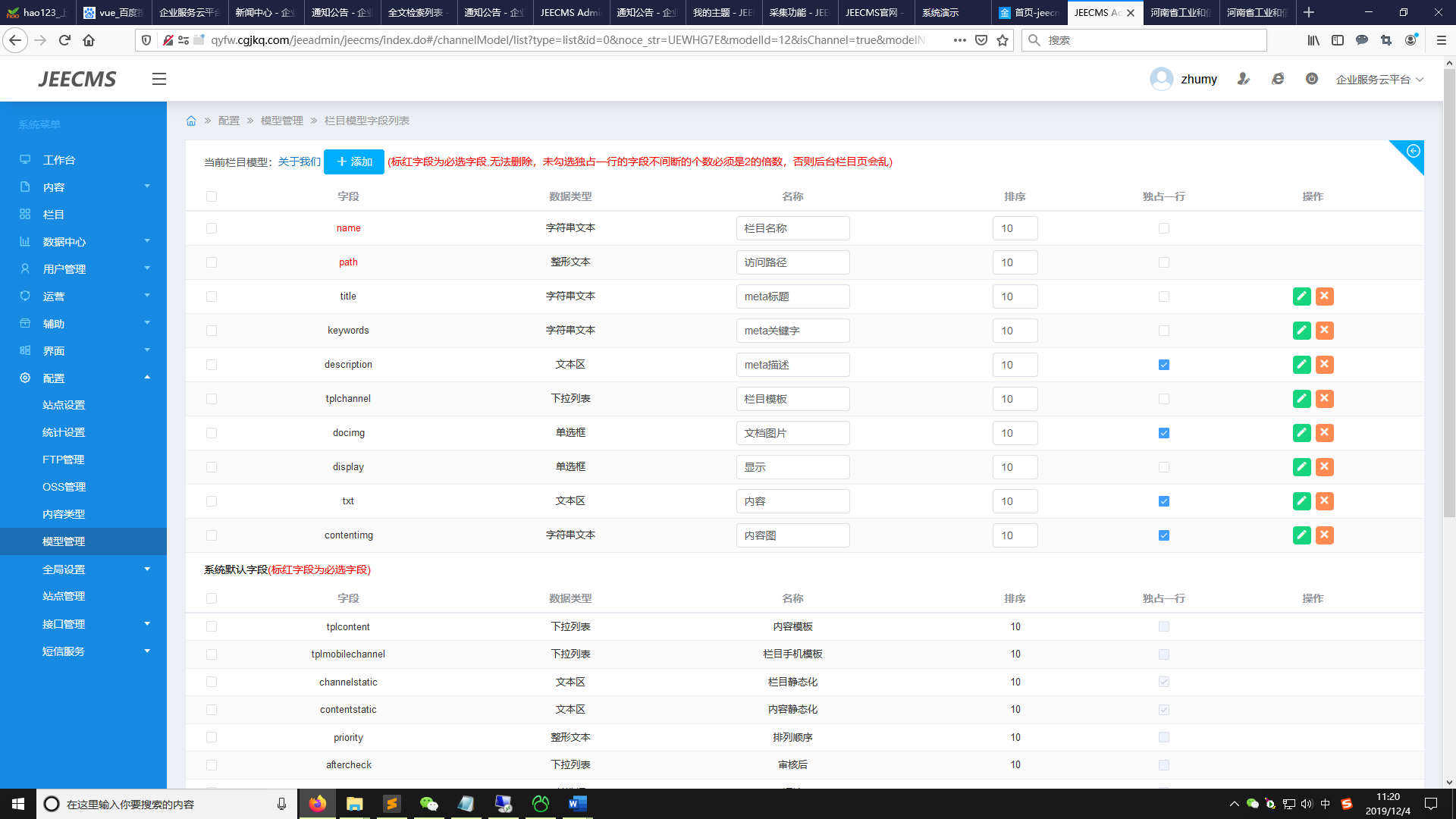Click the 模型管理 breadcrumb link
The image size is (1456, 819).
[x=281, y=121]
